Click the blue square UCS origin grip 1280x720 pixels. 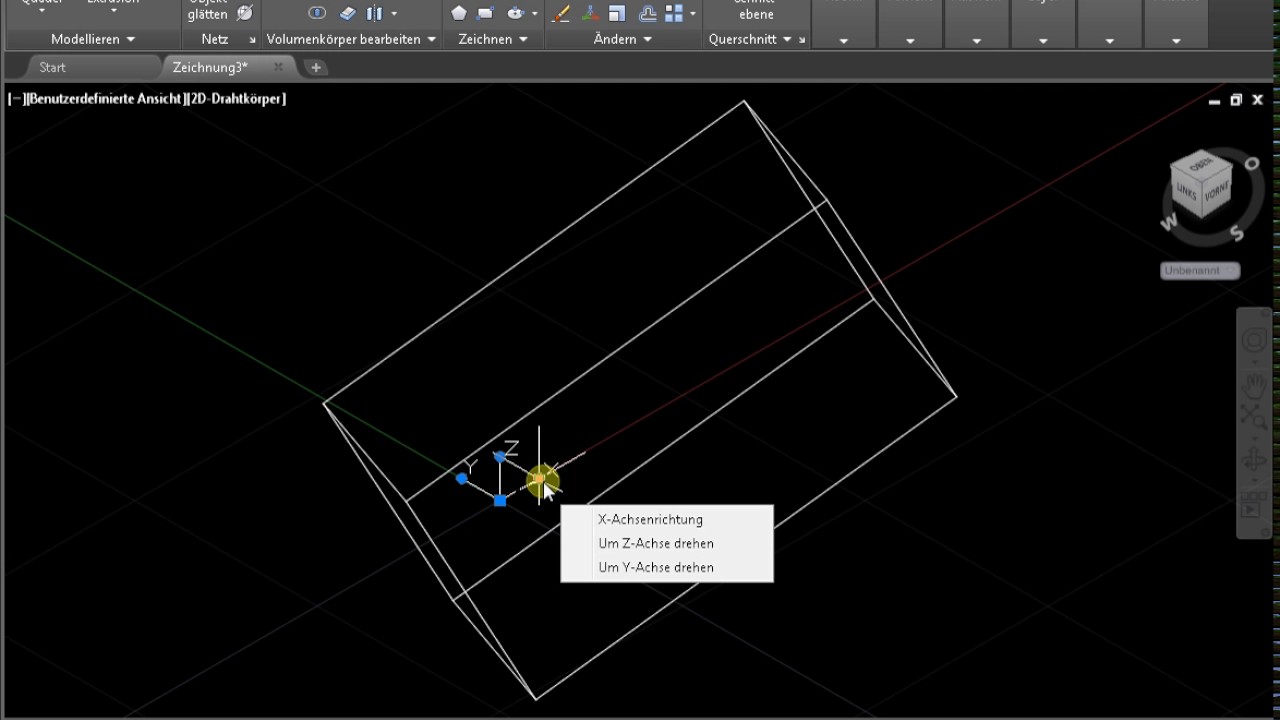(x=500, y=500)
